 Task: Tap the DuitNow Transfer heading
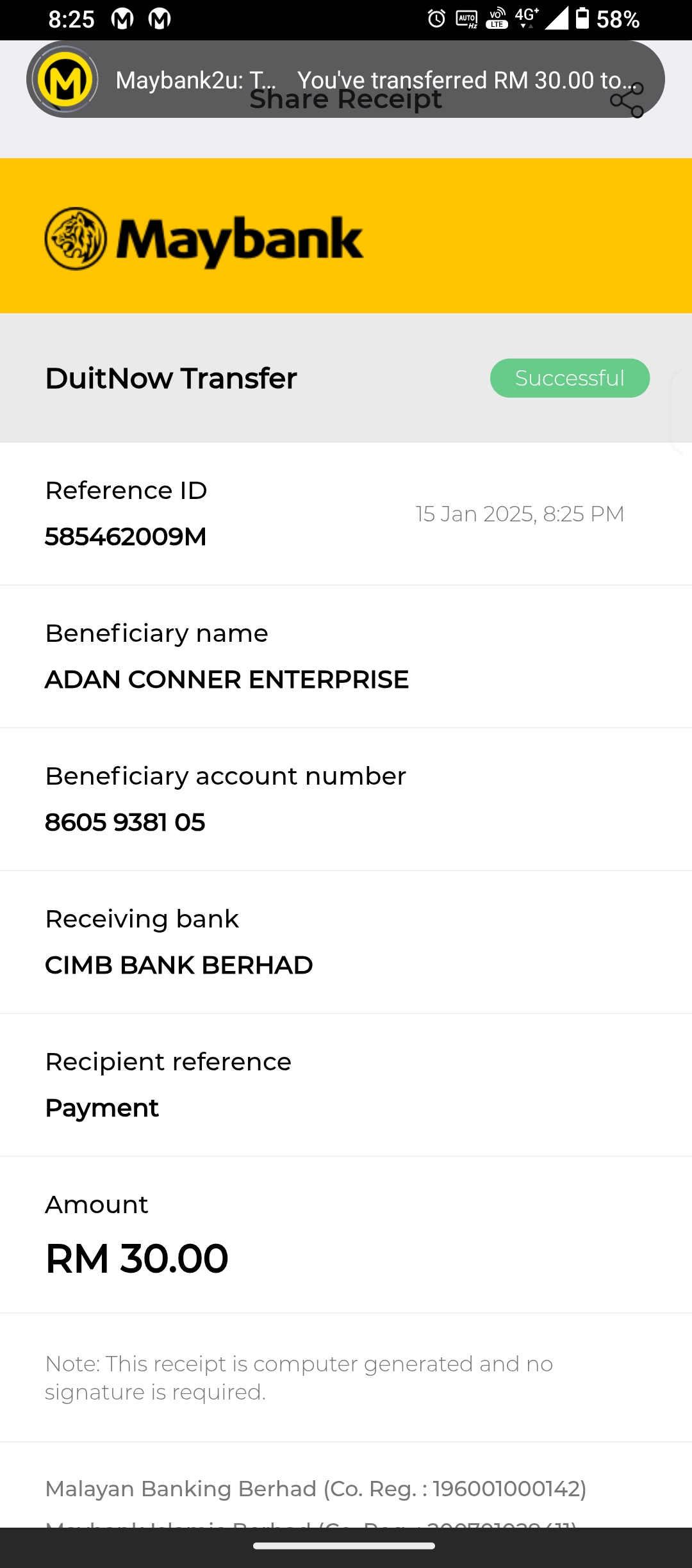[171, 379]
